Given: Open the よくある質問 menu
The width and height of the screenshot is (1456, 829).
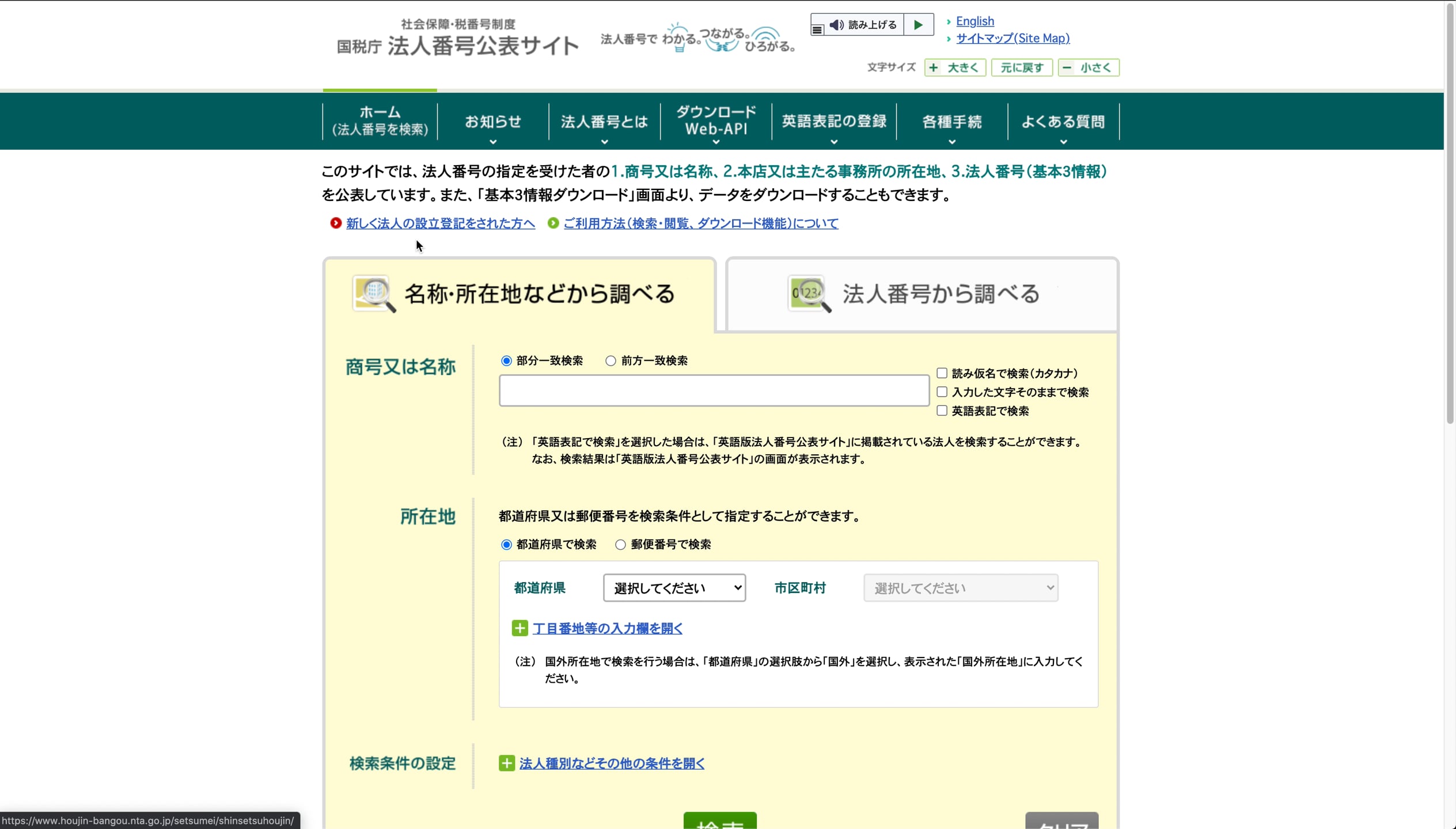Looking at the screenshot, I should 1063,121.
